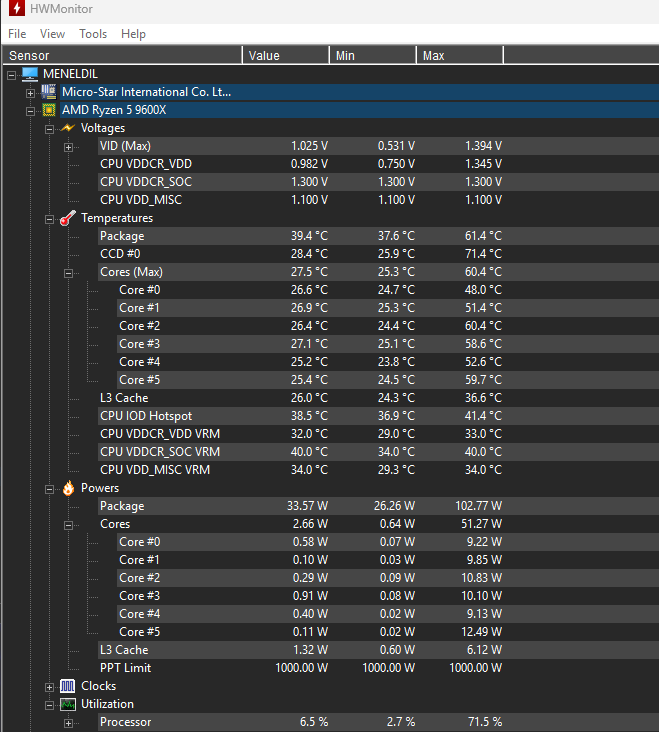659x732 pixels.
Task: Select the CPU VDDCR_VDD VRM row
Action: click(378, 434)
